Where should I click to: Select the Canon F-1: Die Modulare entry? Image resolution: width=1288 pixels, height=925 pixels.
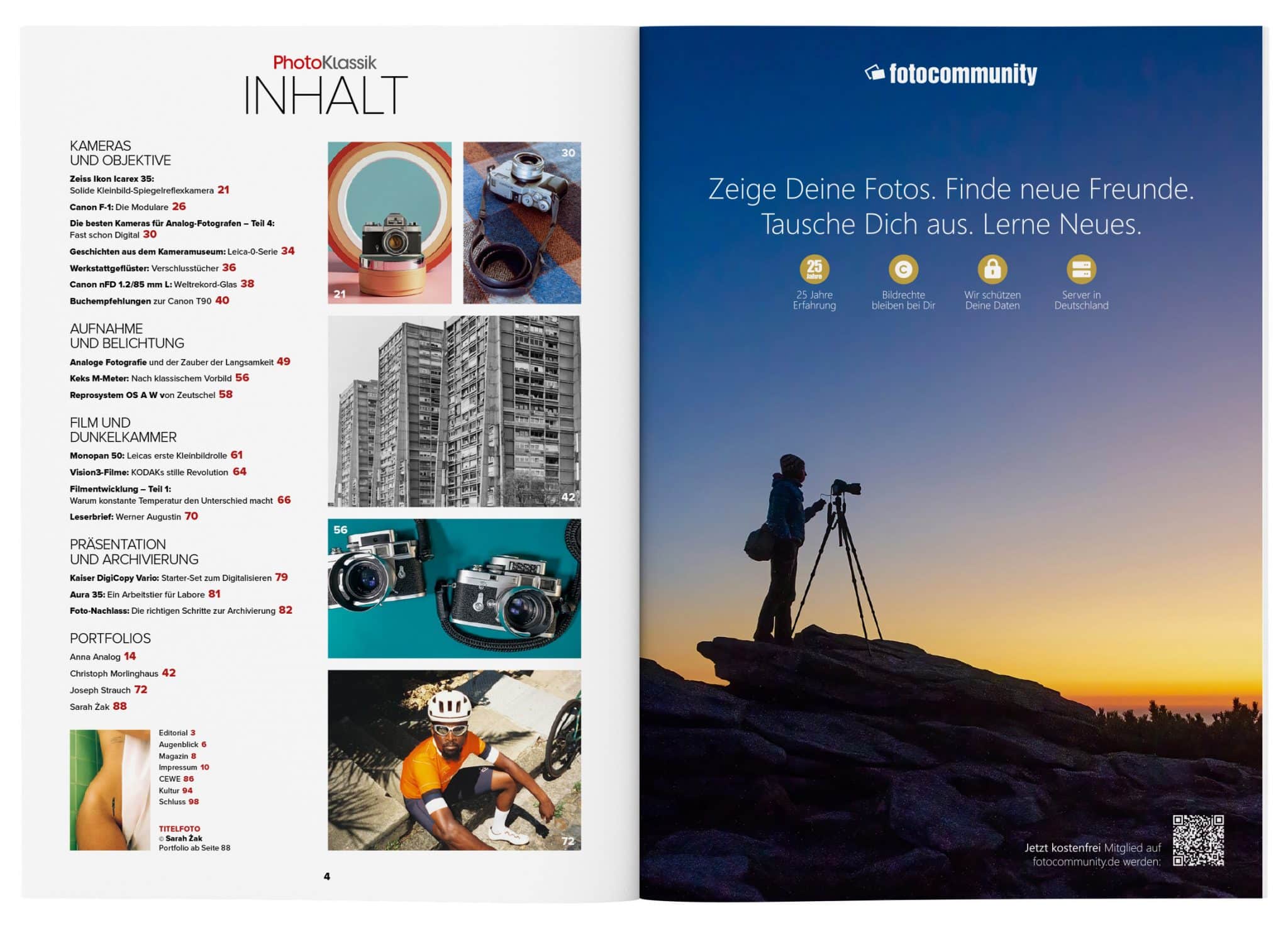click(128, 207)
